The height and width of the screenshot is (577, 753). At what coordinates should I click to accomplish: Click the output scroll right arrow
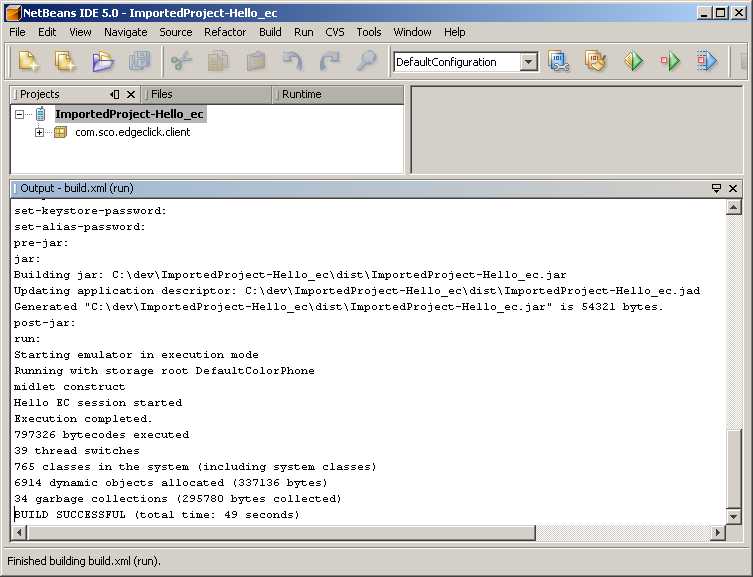pyautogui.click(x=717, y=532)
